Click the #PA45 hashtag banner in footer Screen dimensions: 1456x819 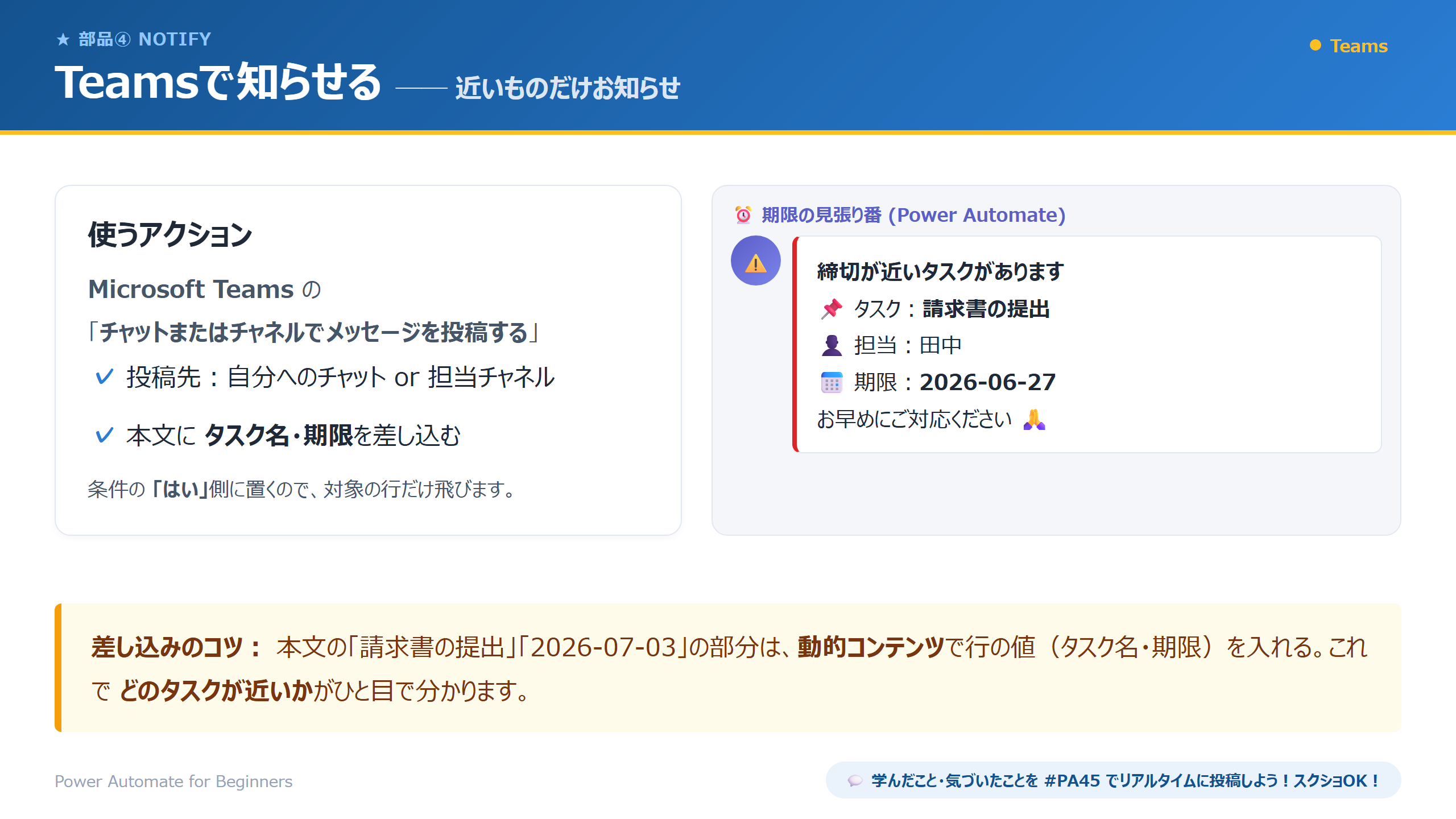1113,780
